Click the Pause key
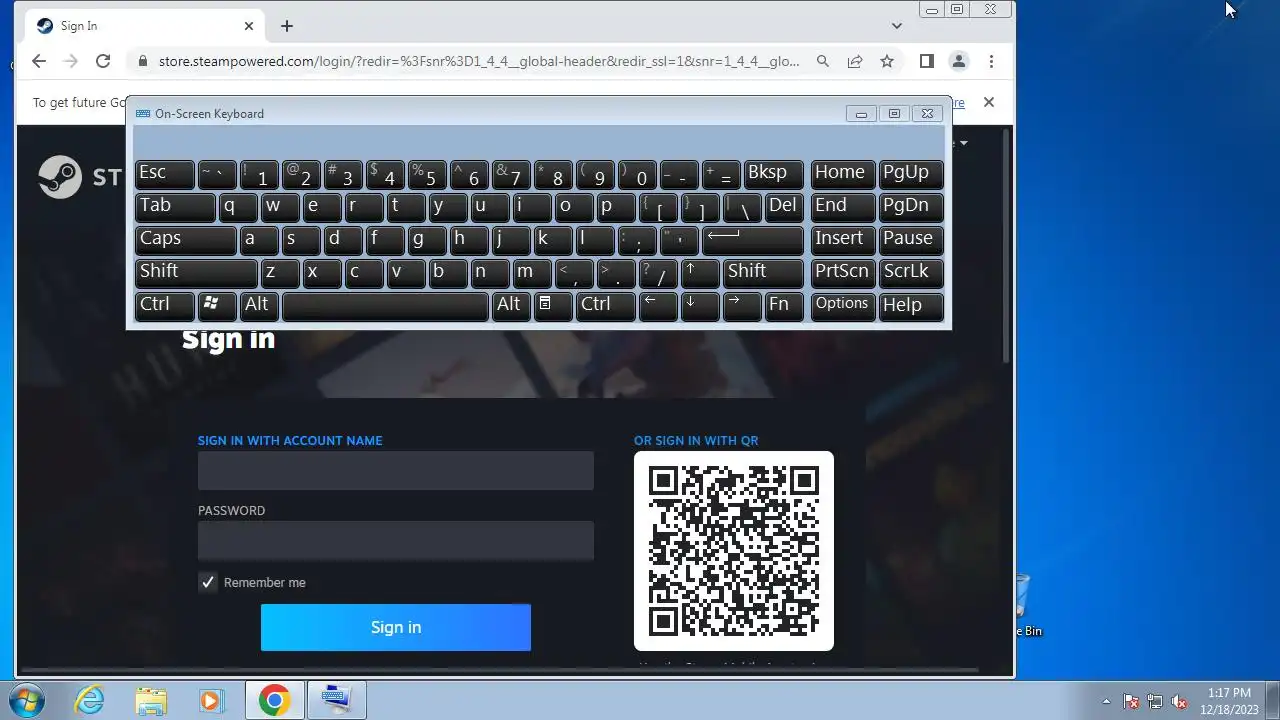1280x720 pixels. click(x=911, y=239)
